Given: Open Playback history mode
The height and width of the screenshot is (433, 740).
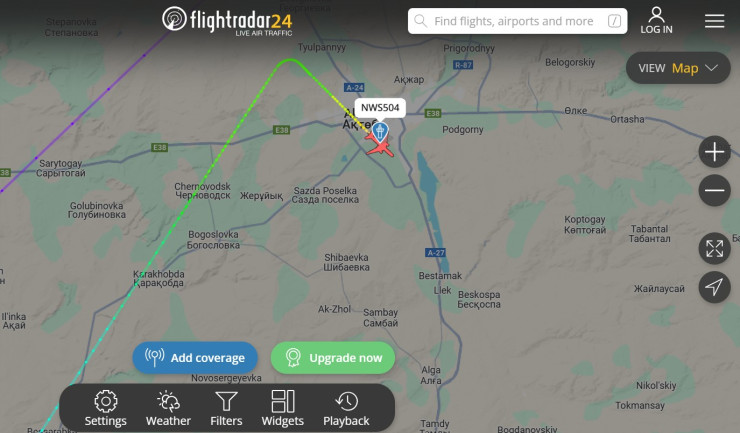Looking at the screenshot, I should (346, 408).
